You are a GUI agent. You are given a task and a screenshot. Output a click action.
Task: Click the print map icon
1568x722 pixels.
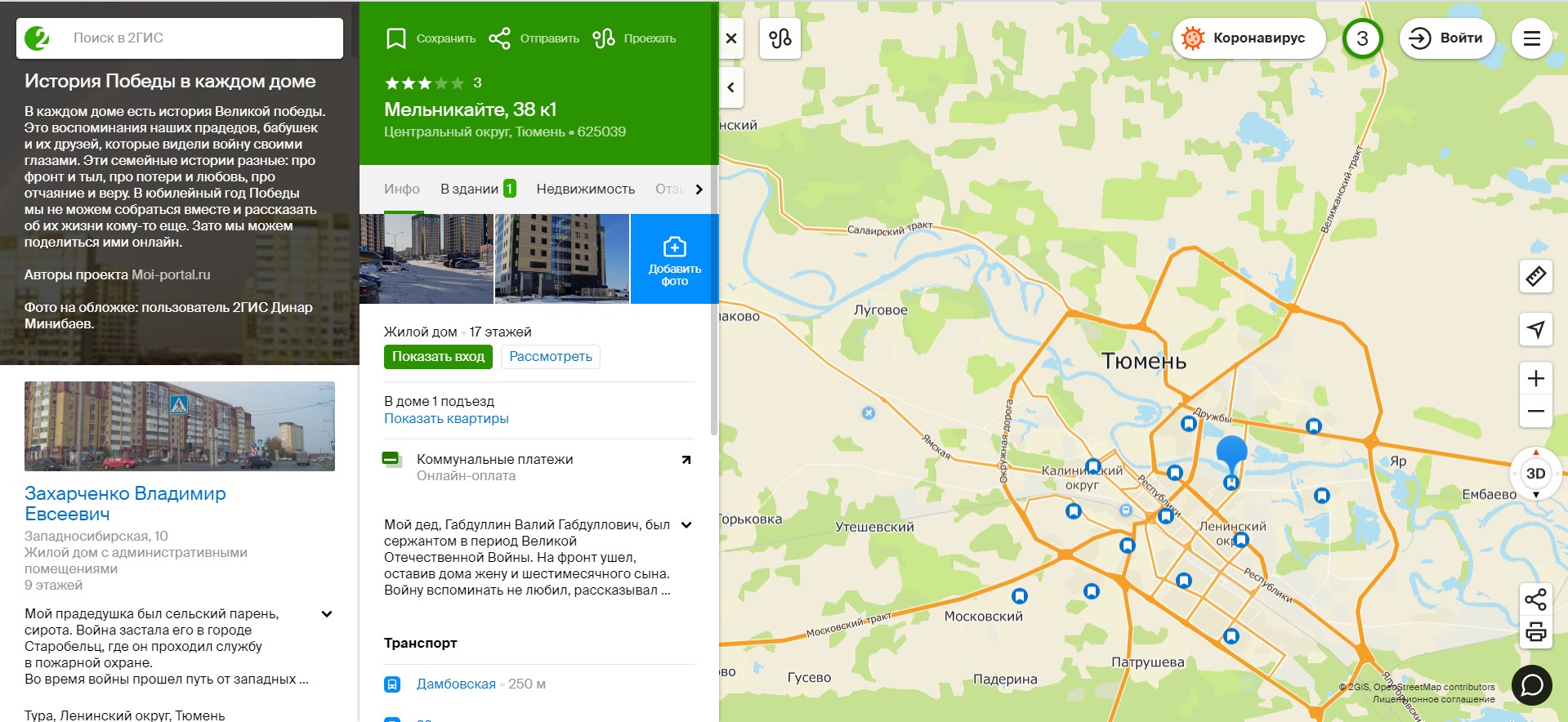[1535, 631]
